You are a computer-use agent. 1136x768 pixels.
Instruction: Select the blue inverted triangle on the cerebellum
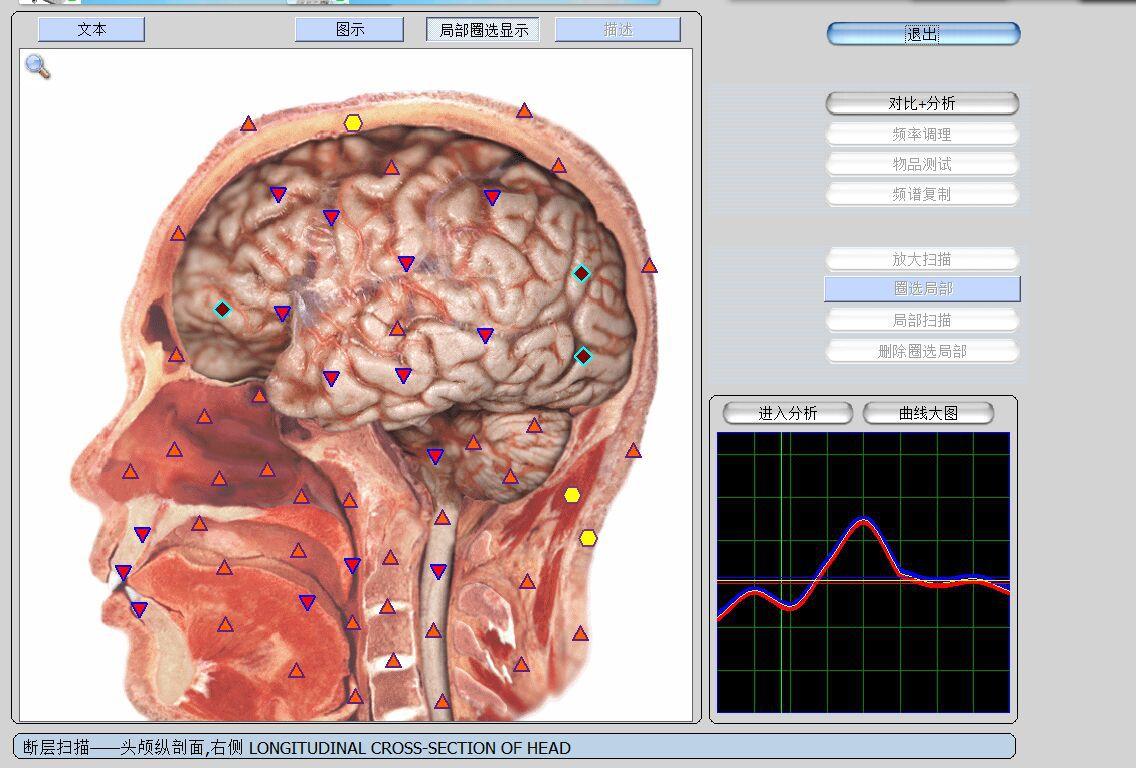435,457
